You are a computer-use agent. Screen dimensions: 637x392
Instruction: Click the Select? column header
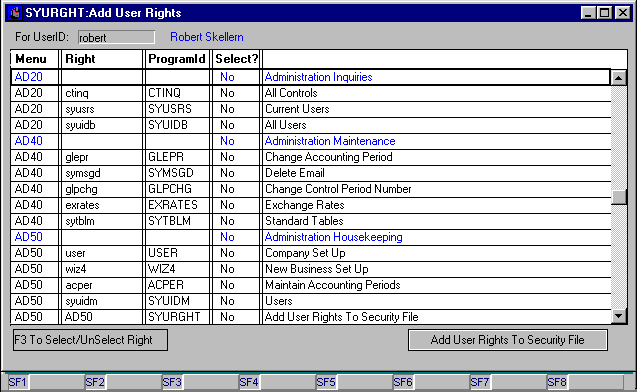pyautogui.click(x=236, y=59)
